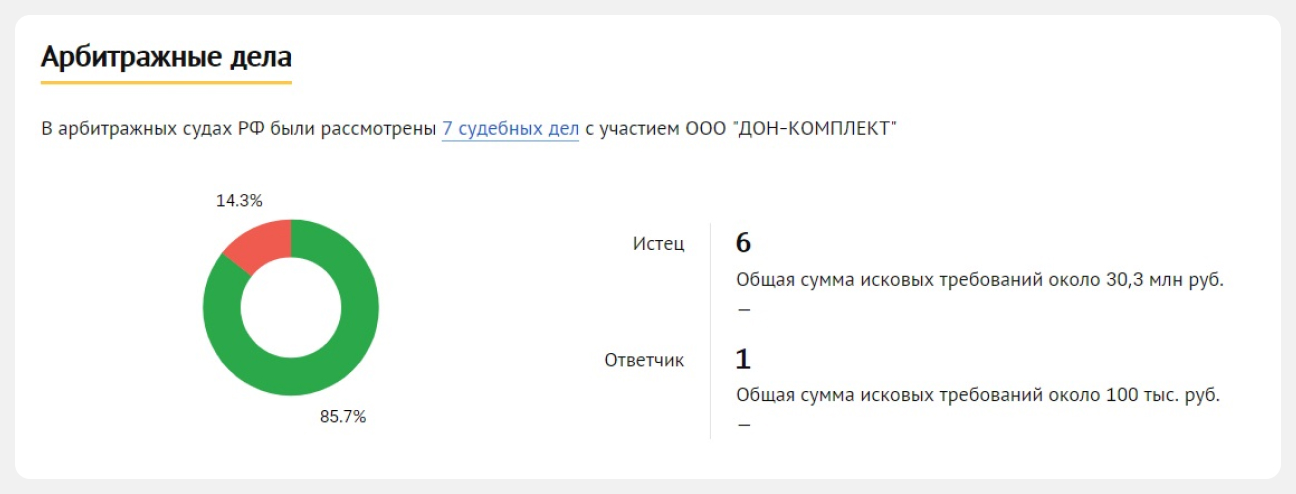Click the vertical divider beside the case counts

[x=710, y=330]
